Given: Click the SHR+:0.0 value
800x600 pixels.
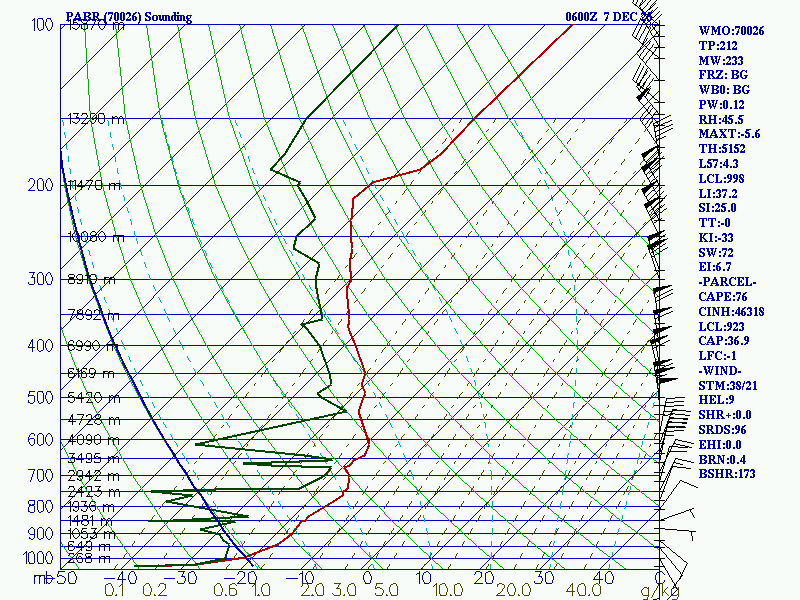Looking at the screenshot, I should 725,415.
